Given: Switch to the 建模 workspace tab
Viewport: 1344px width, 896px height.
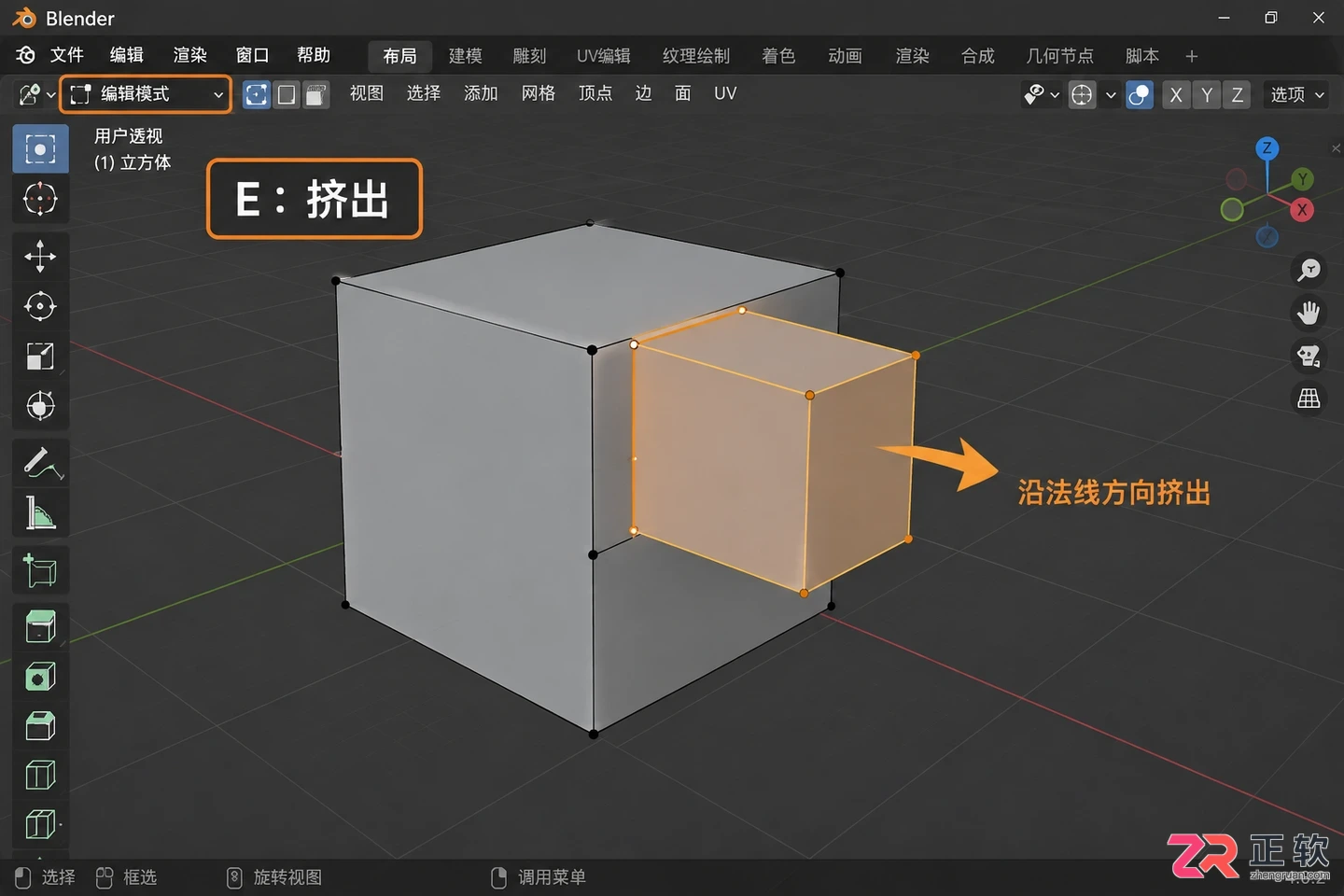Looking at the screenshot, I should [465, 56].
